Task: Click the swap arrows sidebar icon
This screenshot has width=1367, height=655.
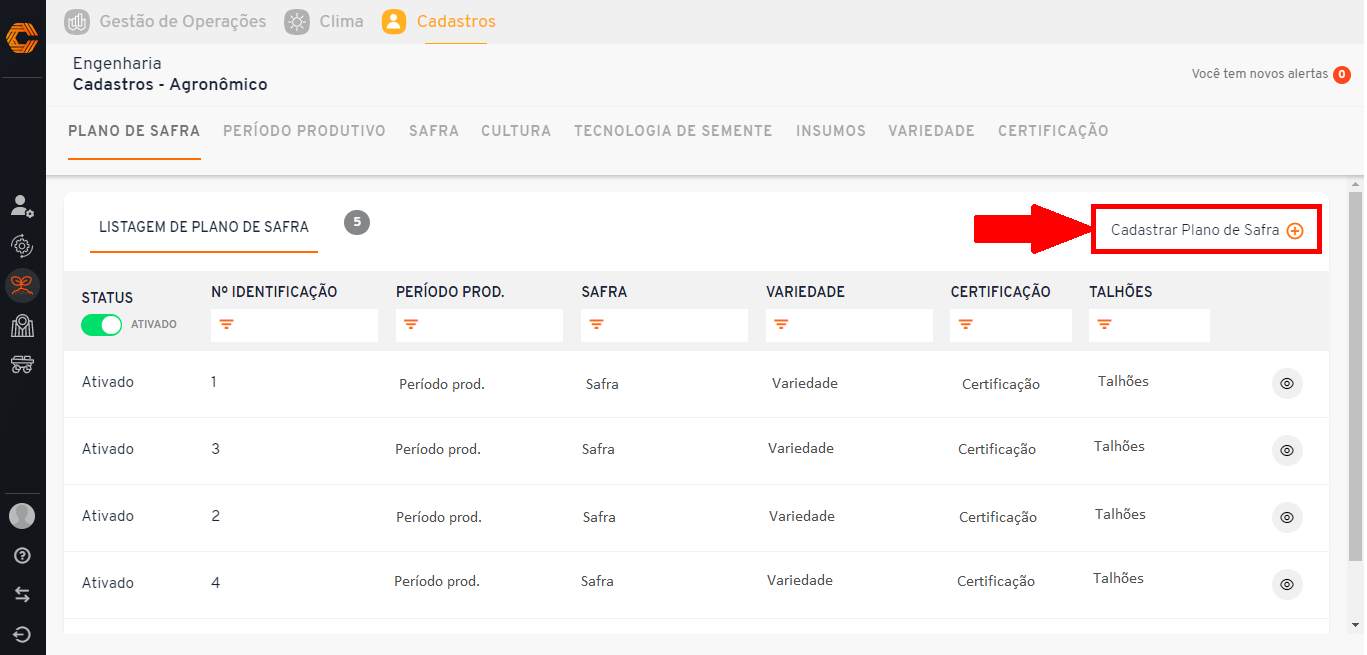Action: pyautogui.click(x=22, y=595)
